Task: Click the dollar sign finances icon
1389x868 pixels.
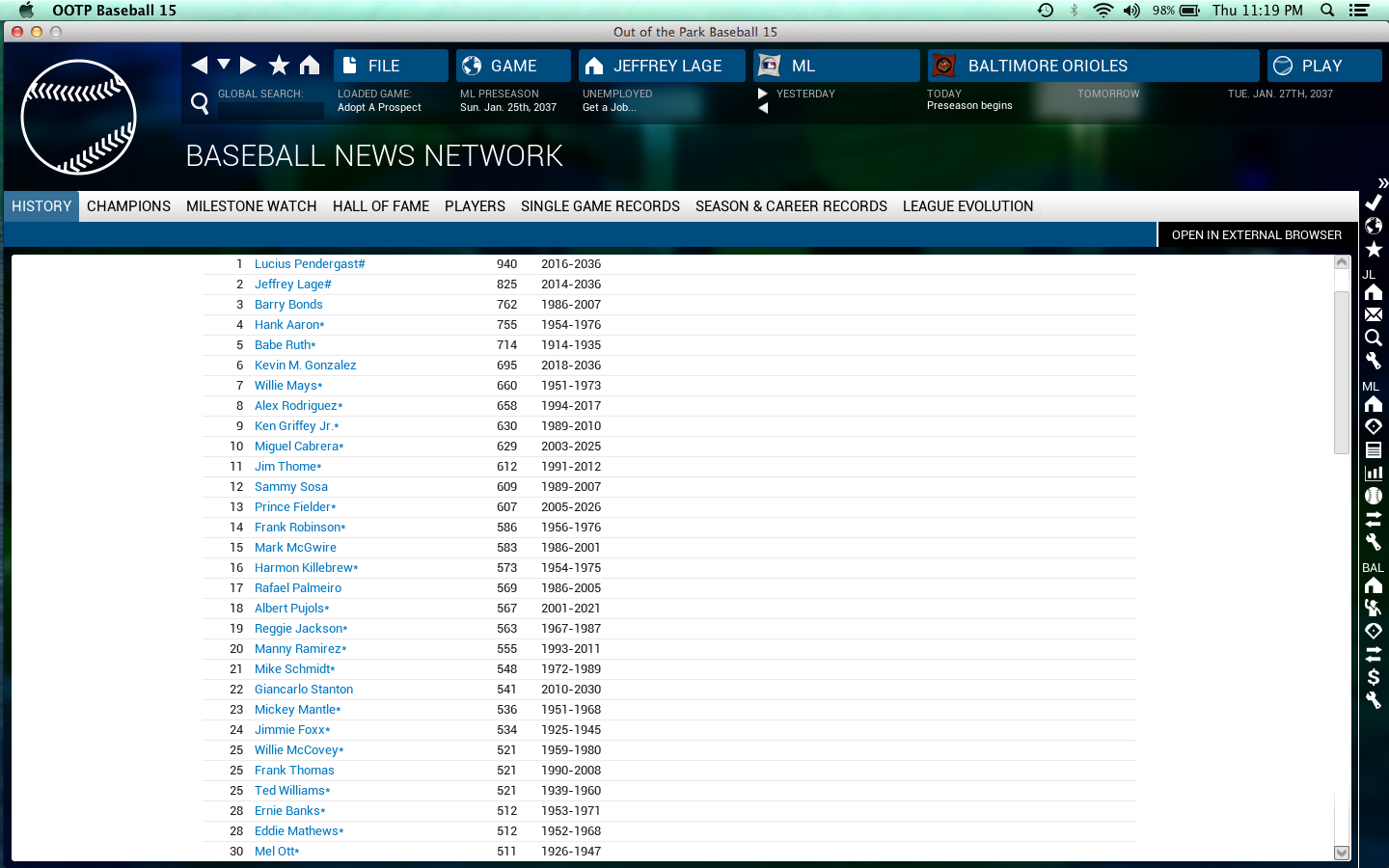Action: point(1374,677)
